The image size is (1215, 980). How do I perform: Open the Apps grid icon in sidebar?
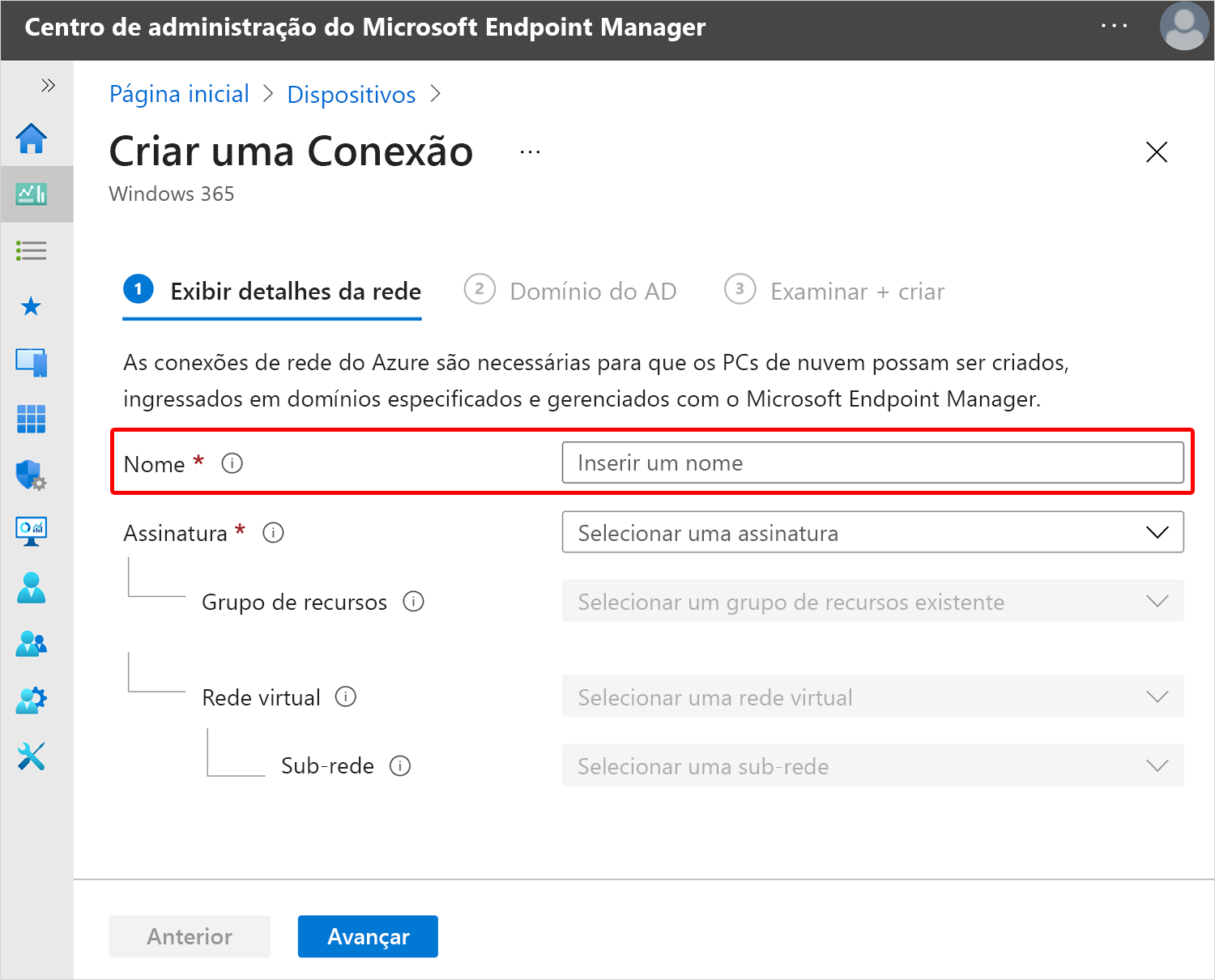pyautogui.click(x=32, y=419)
